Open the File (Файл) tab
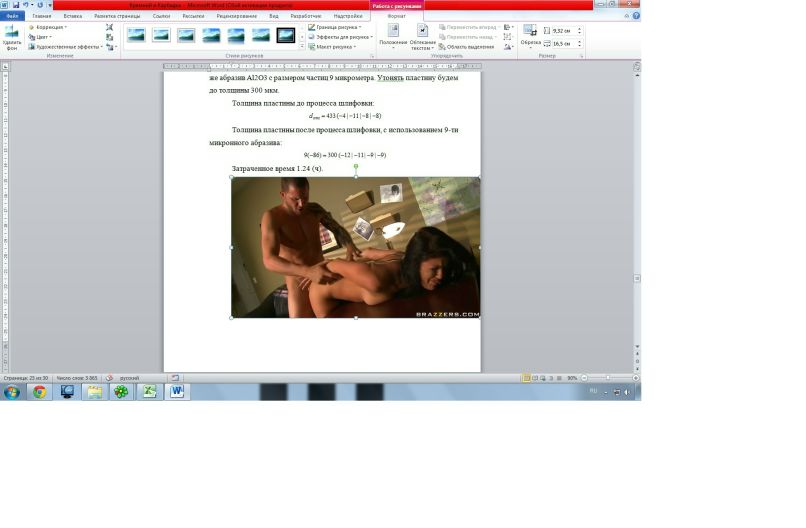Screen dimensions: 806x528 (x=12, y=16)
